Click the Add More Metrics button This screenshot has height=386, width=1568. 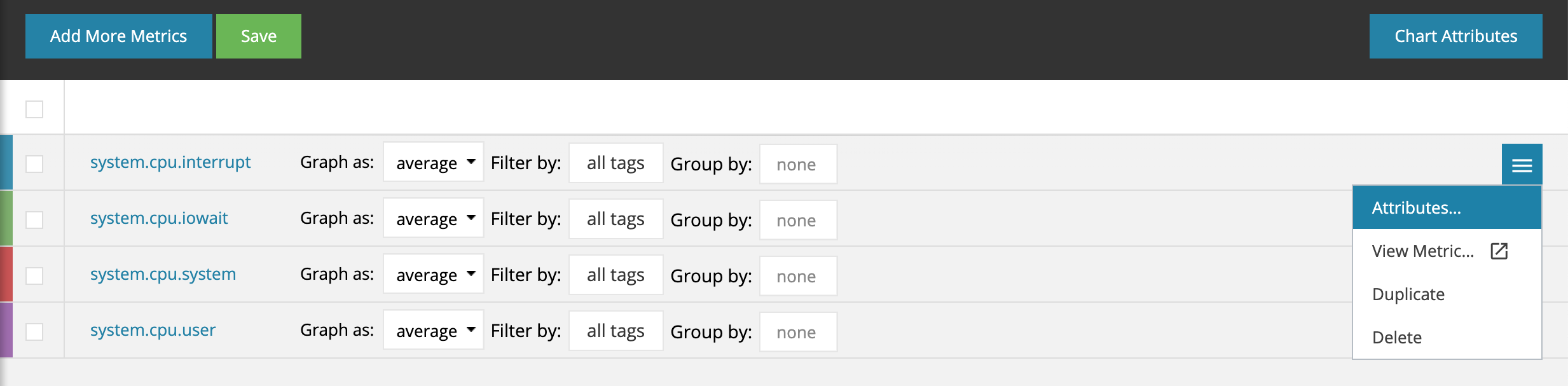pyautogui.click(x=118, y=36)
